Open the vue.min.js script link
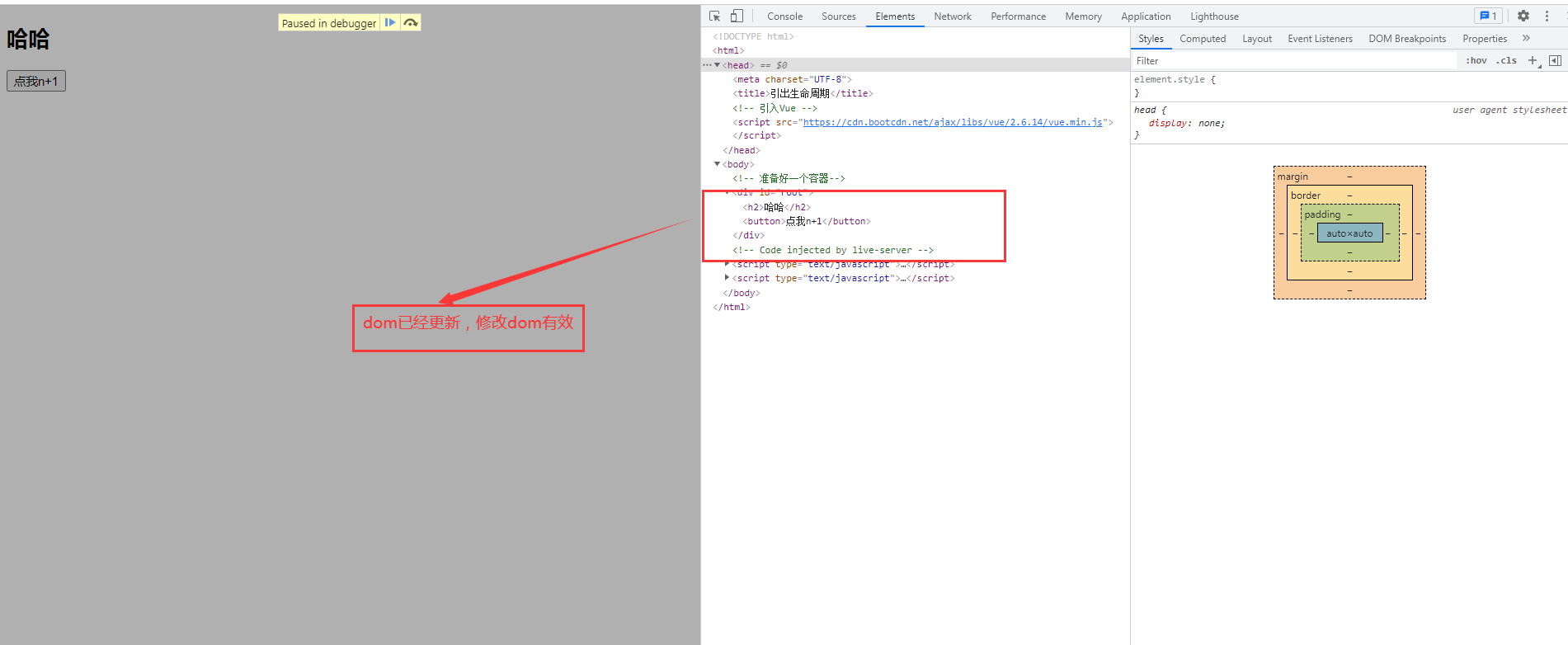 click(953, 122)
